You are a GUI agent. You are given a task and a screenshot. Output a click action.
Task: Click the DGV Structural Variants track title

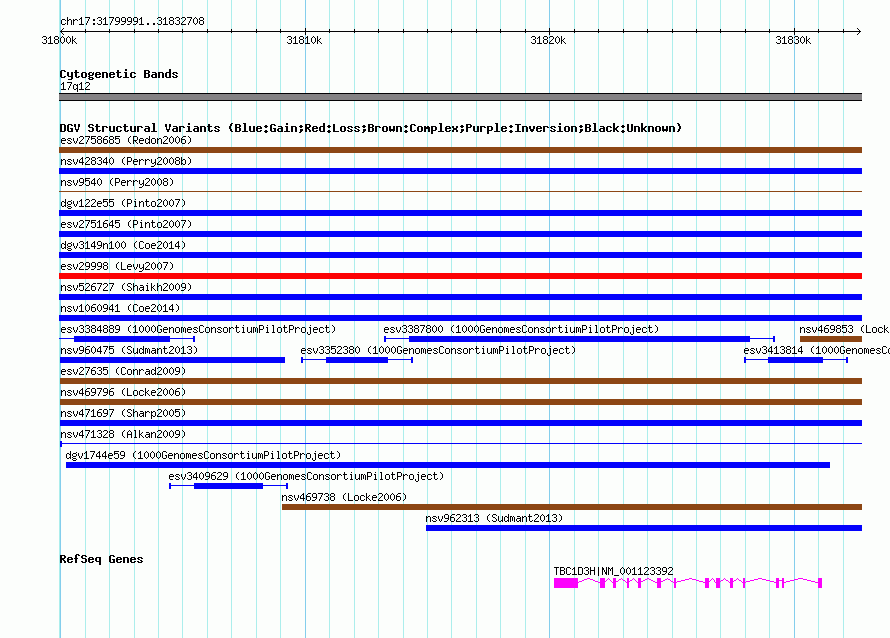point(371,128)
